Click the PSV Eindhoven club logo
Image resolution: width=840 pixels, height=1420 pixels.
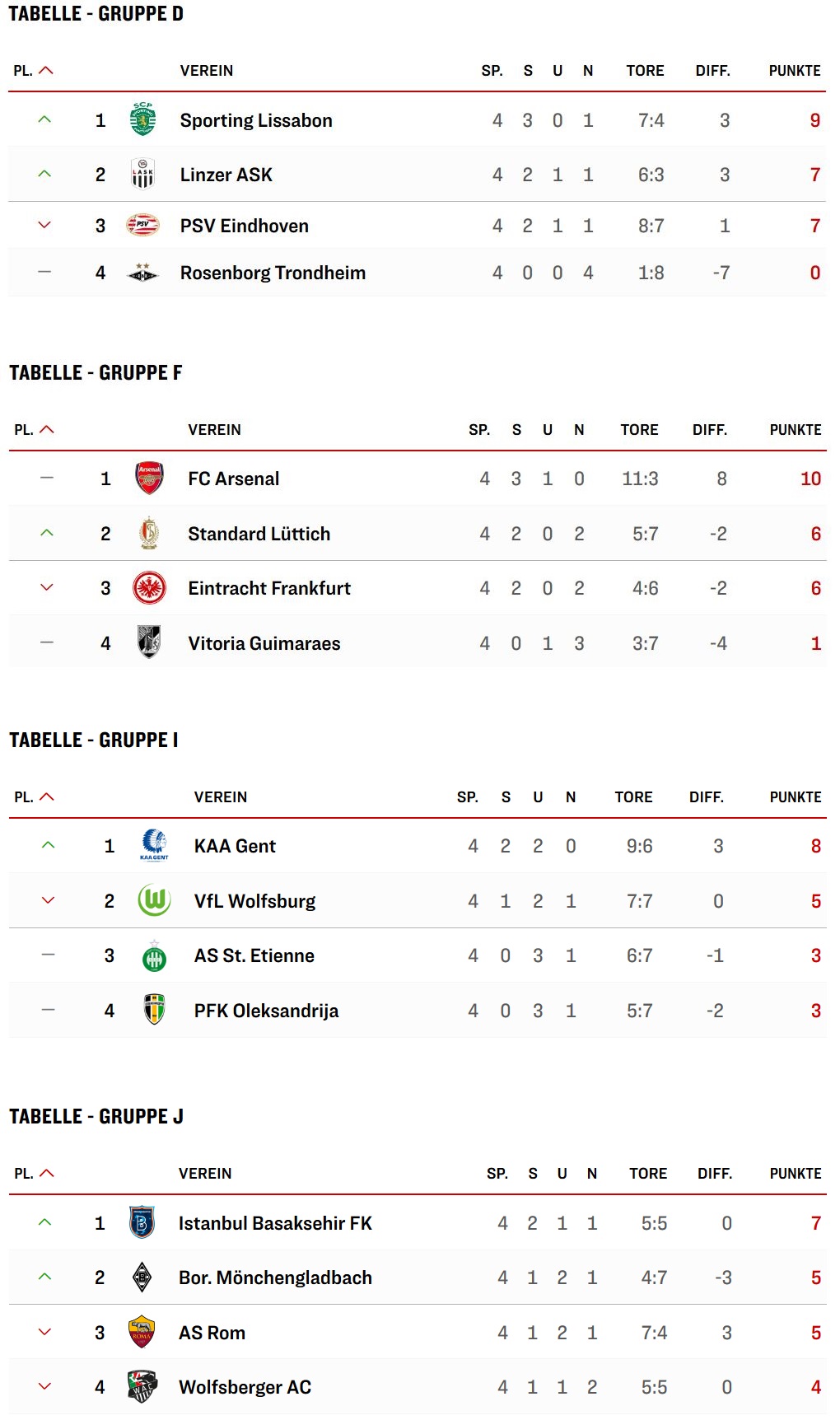(142, 225)
